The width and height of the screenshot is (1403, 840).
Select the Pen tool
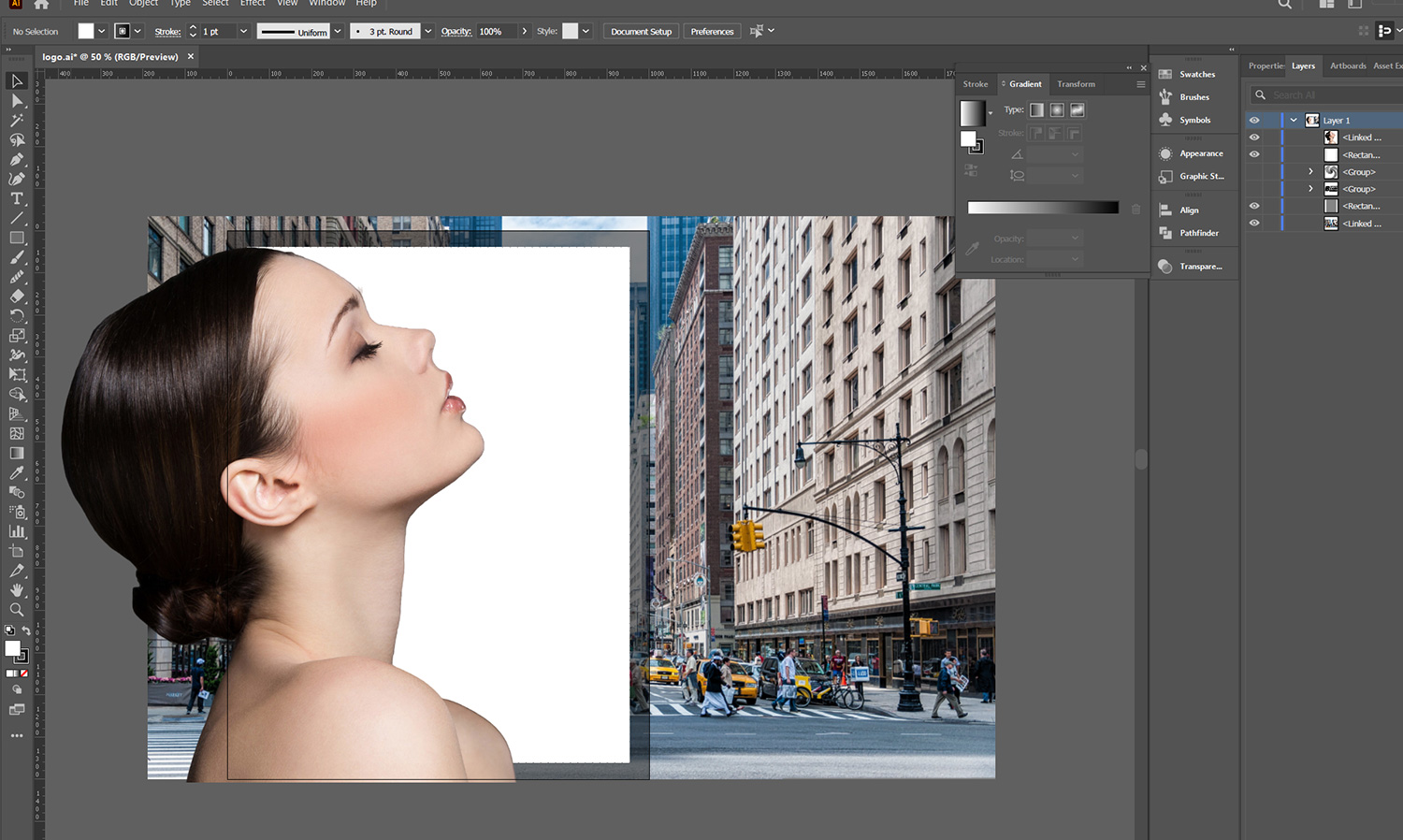pyautogui.click(x=17, y=160)
